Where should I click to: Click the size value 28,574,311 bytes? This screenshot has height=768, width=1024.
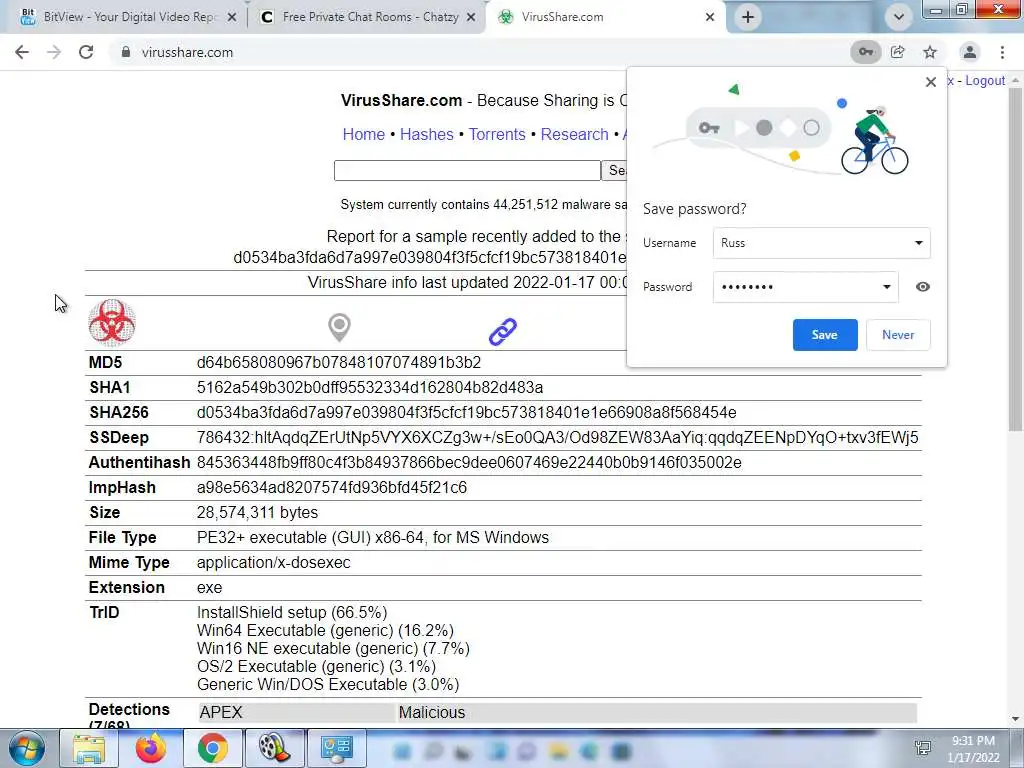click(x=257, y=512)
